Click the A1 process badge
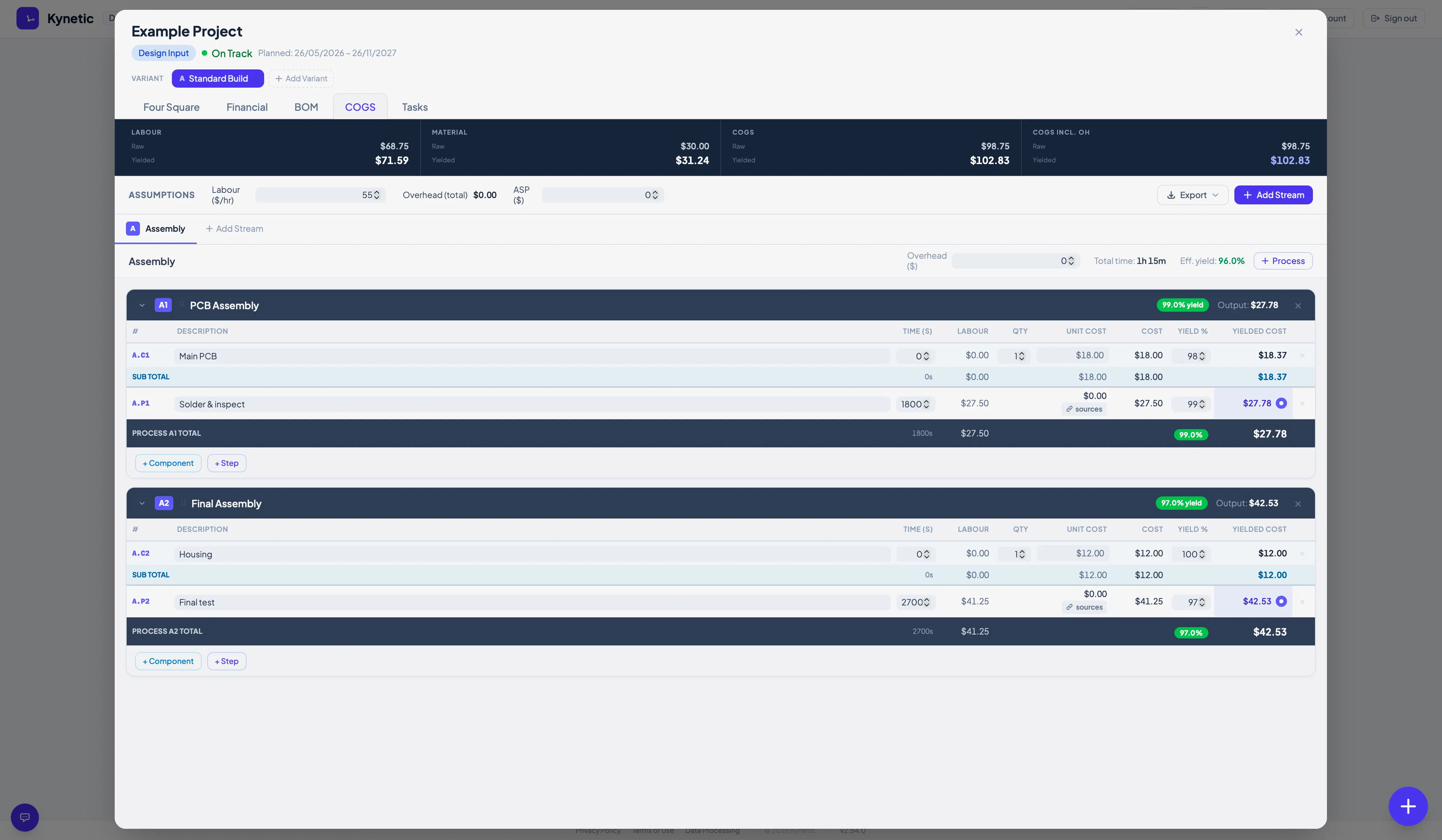The image size is (1442, 840). click(163, 305)
